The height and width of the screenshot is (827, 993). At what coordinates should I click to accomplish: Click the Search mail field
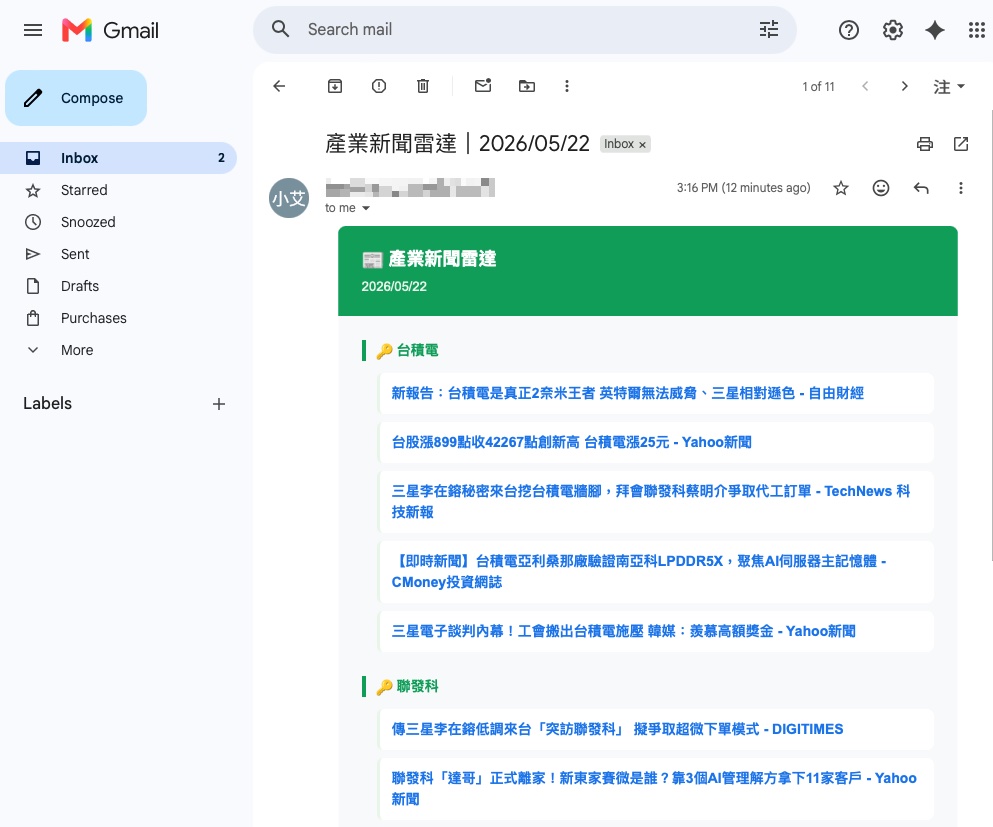pos(526,29)
